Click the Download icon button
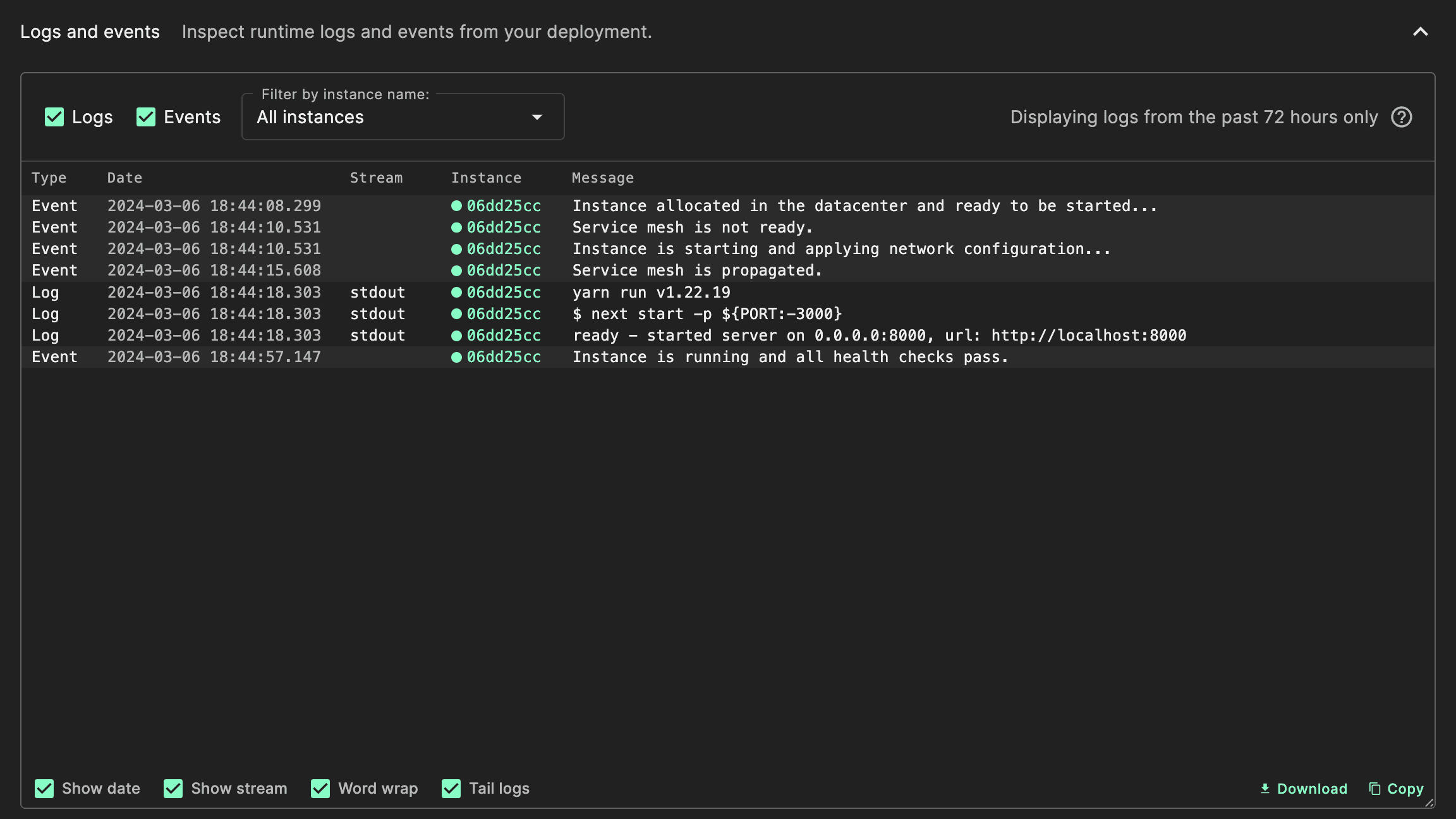The width and height of the screenshot is (1456, 819). point(1303,788)
